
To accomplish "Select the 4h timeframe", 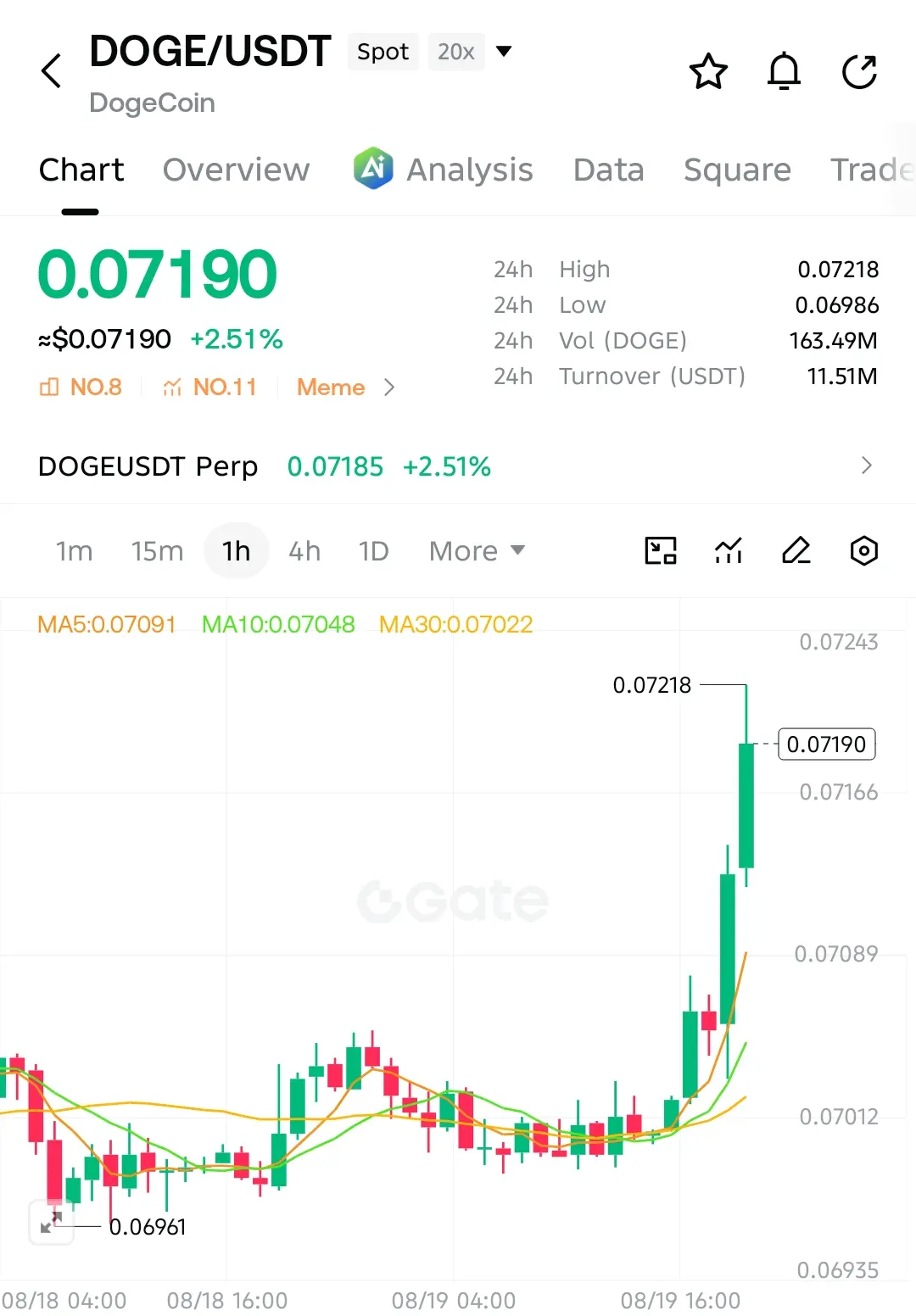I will coord(304,551).
